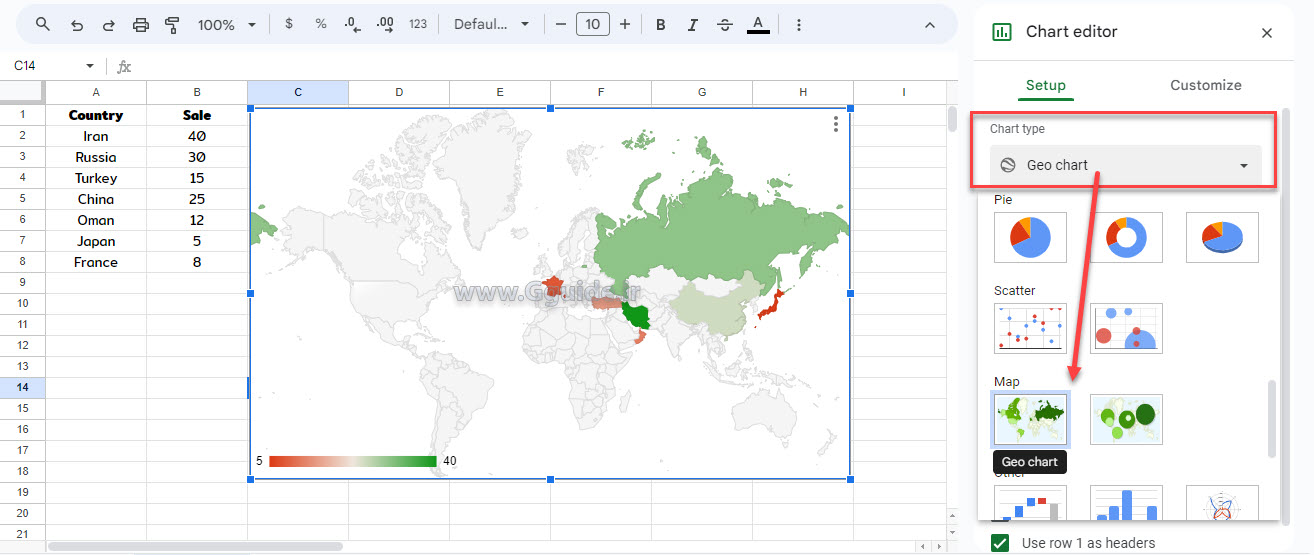Switch to the Setup tab
The height and width of the screenshot is (555, 1314).
click(1046, 85)
